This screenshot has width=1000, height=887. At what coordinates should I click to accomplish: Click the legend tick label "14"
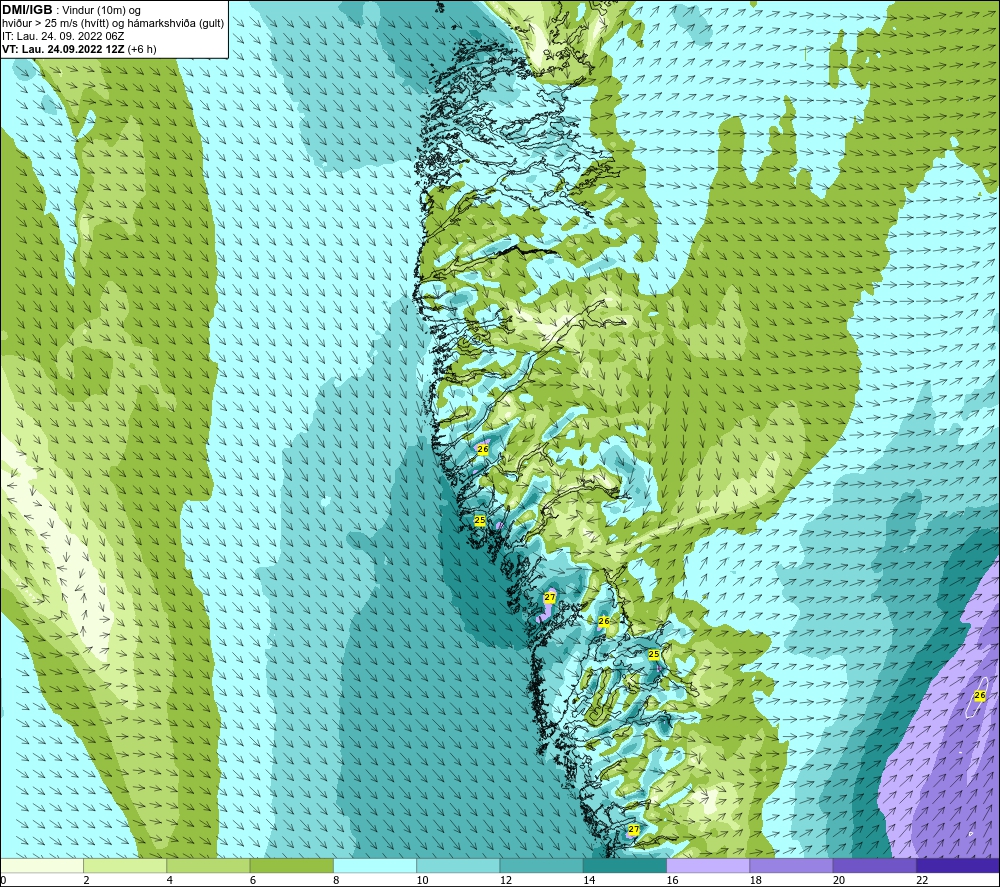pos(589,880)
